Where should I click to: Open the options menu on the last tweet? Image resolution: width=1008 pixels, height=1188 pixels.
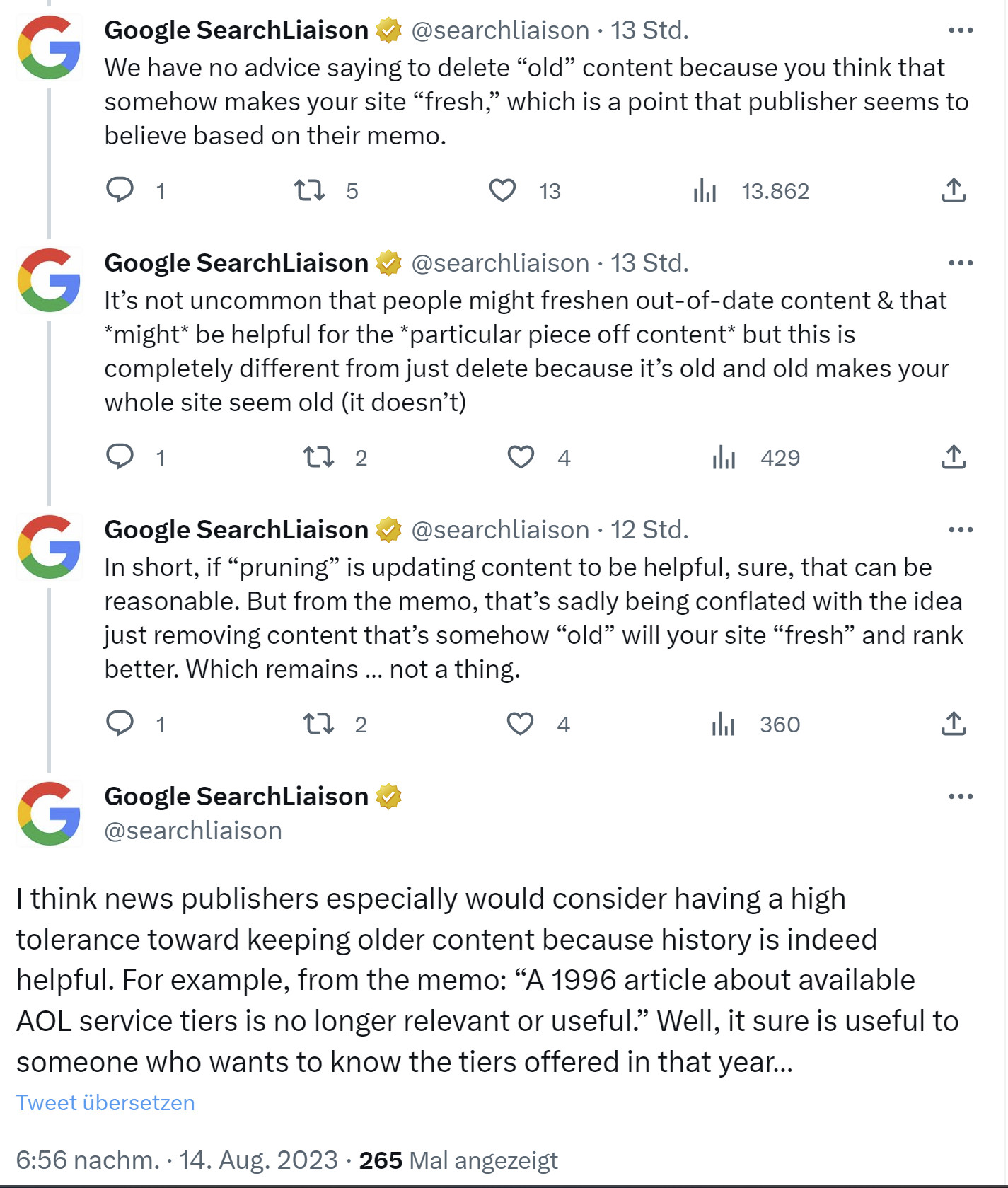pyautogui.click(x=961, y=797)
